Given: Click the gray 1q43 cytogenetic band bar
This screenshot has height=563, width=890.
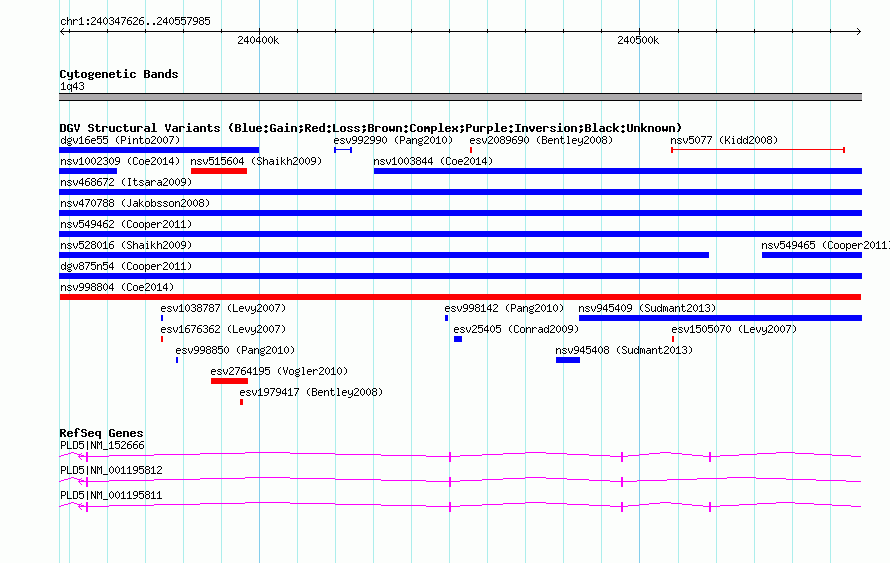Looking at the screenshot, I should [x=460, y=97].
